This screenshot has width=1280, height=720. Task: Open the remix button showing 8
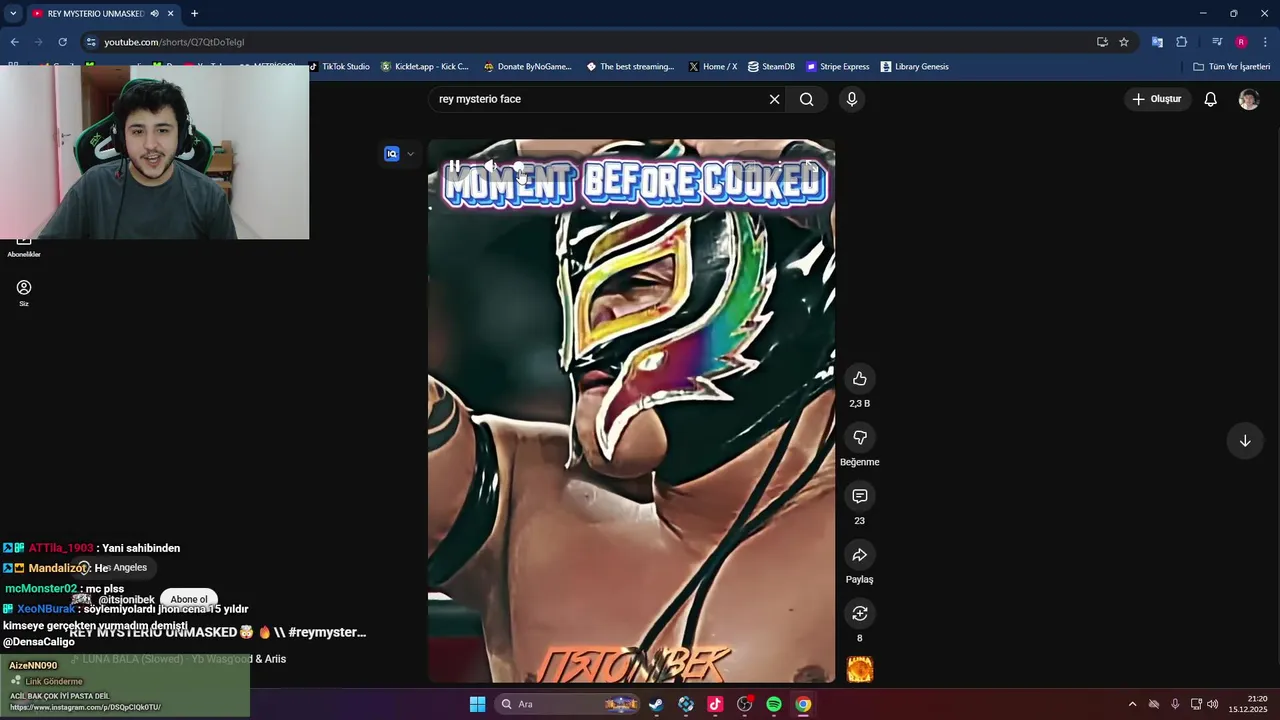pos(859,613)
